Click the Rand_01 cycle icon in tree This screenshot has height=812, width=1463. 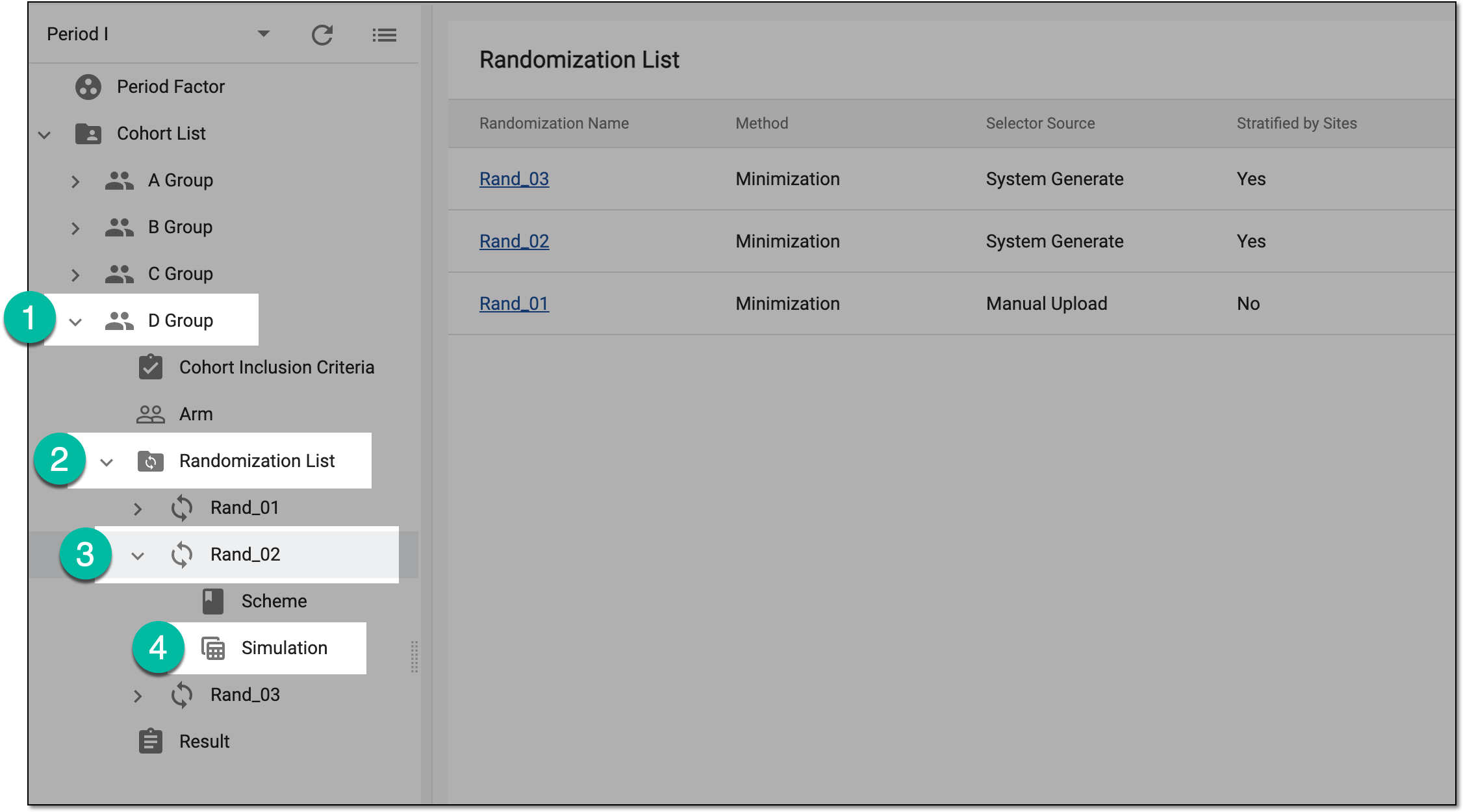[182, 508]
